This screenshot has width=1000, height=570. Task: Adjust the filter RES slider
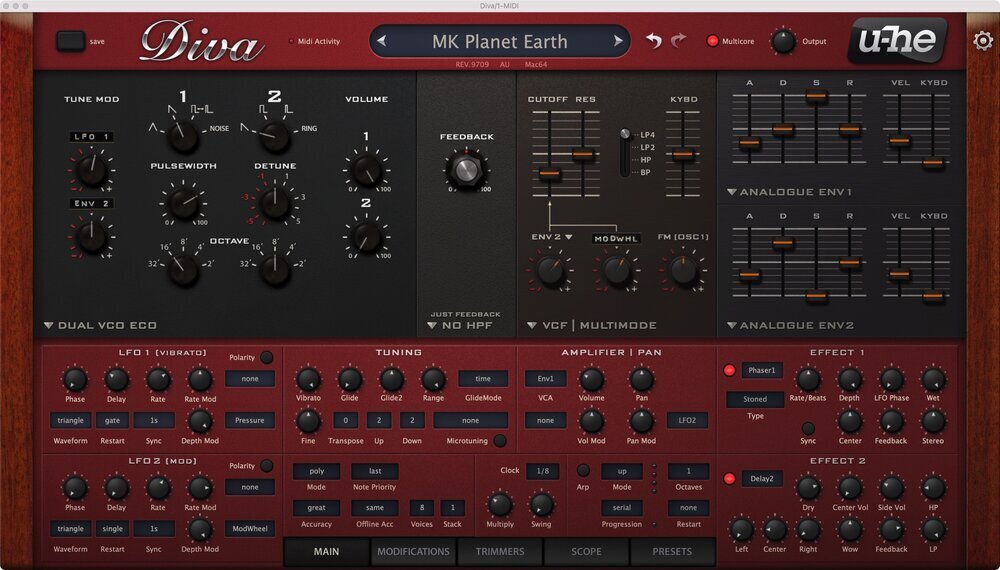click(x=582, y=154)
